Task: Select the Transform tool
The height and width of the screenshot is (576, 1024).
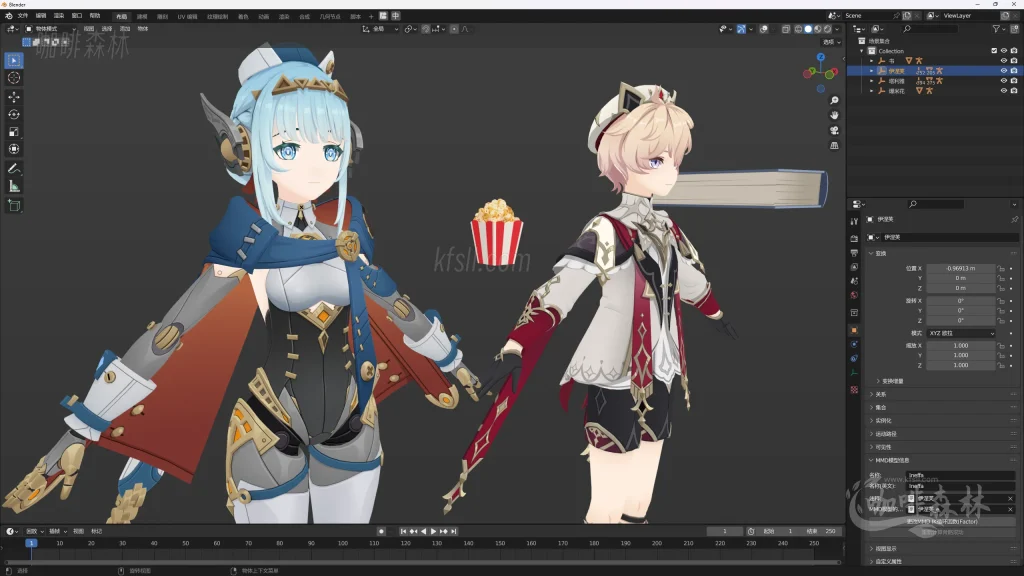Action: point(14,149)
